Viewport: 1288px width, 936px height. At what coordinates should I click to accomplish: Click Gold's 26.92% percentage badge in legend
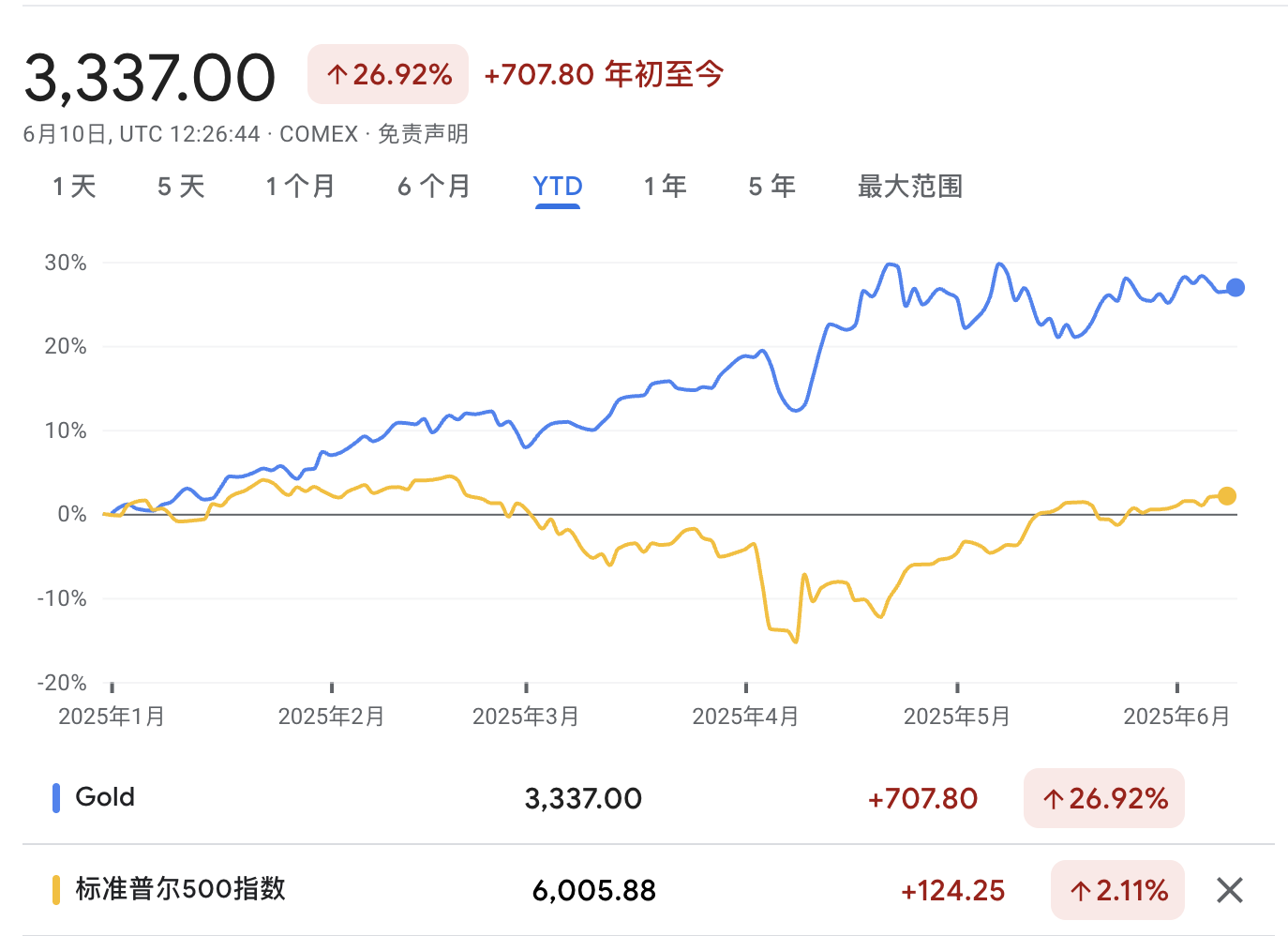click(x=1104, y=799)
